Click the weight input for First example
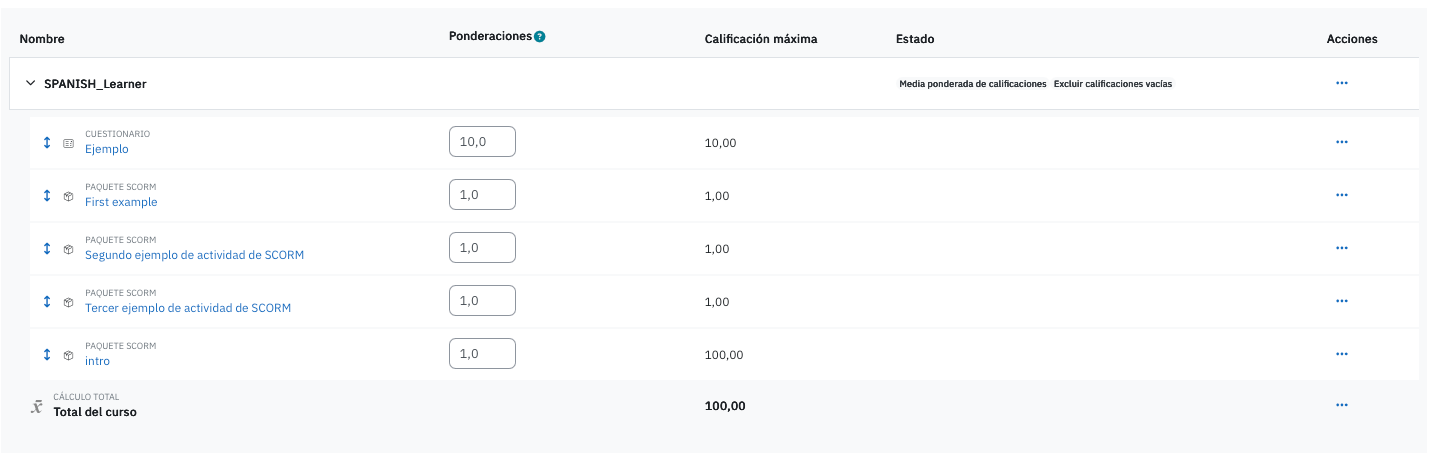 click(483, 195)
